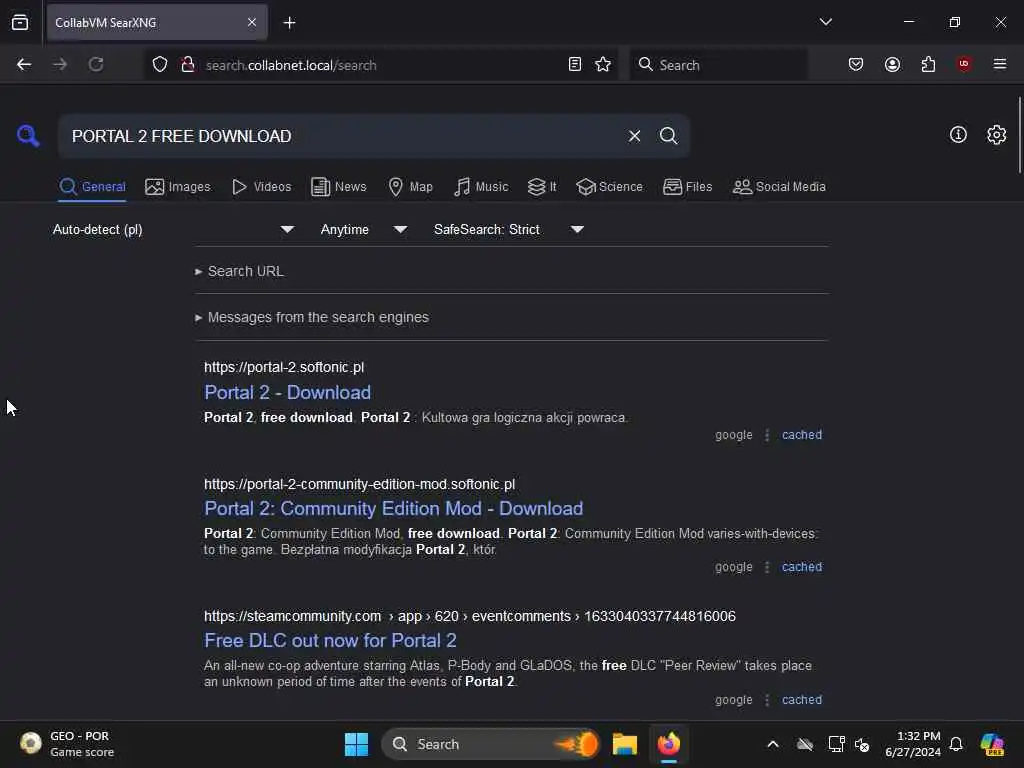
Task: Switch to the Videos category
Action: 261,187
